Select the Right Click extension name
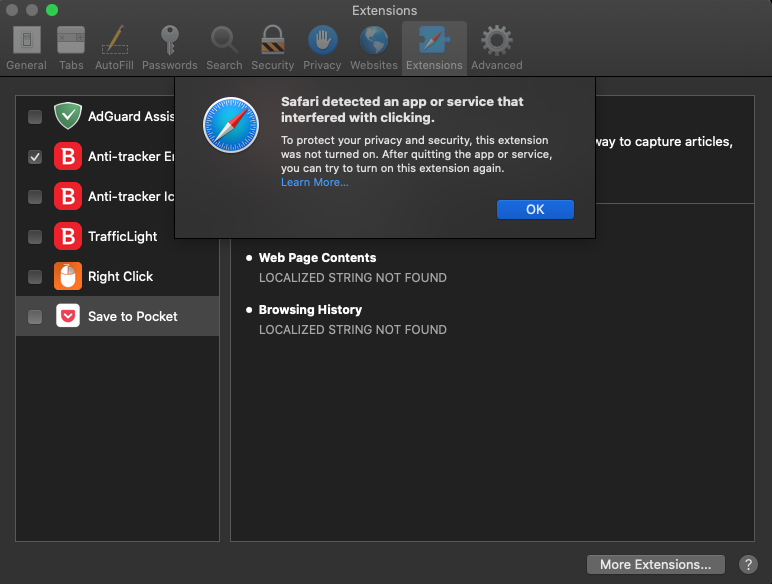This screenshot has height=584, width=772. click(x=121, y=276)
